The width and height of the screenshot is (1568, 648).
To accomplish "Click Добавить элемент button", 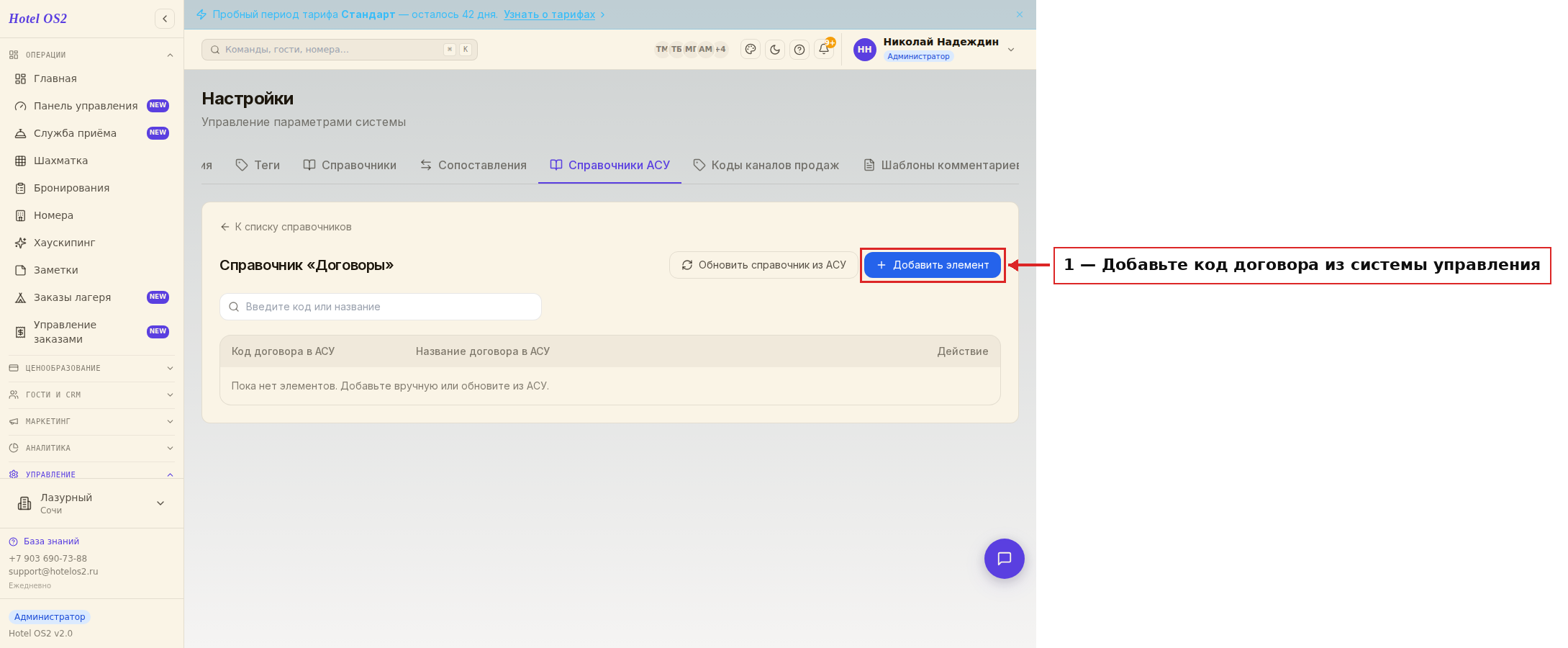I will coord(933,265).
